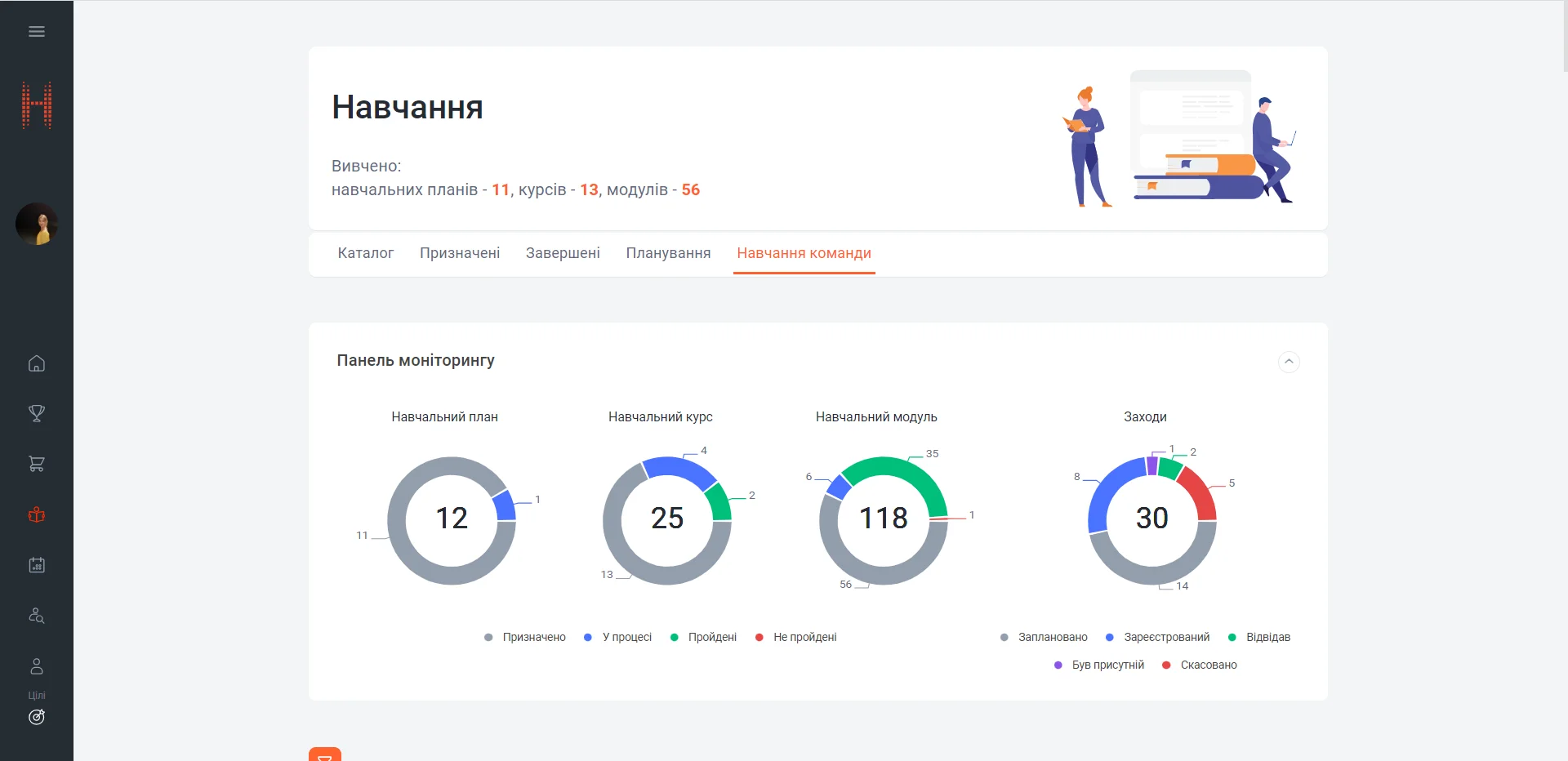Switch to the Завершені tab
The height and width of the screenshot is (761, 1568).
[x=563, y=253]
